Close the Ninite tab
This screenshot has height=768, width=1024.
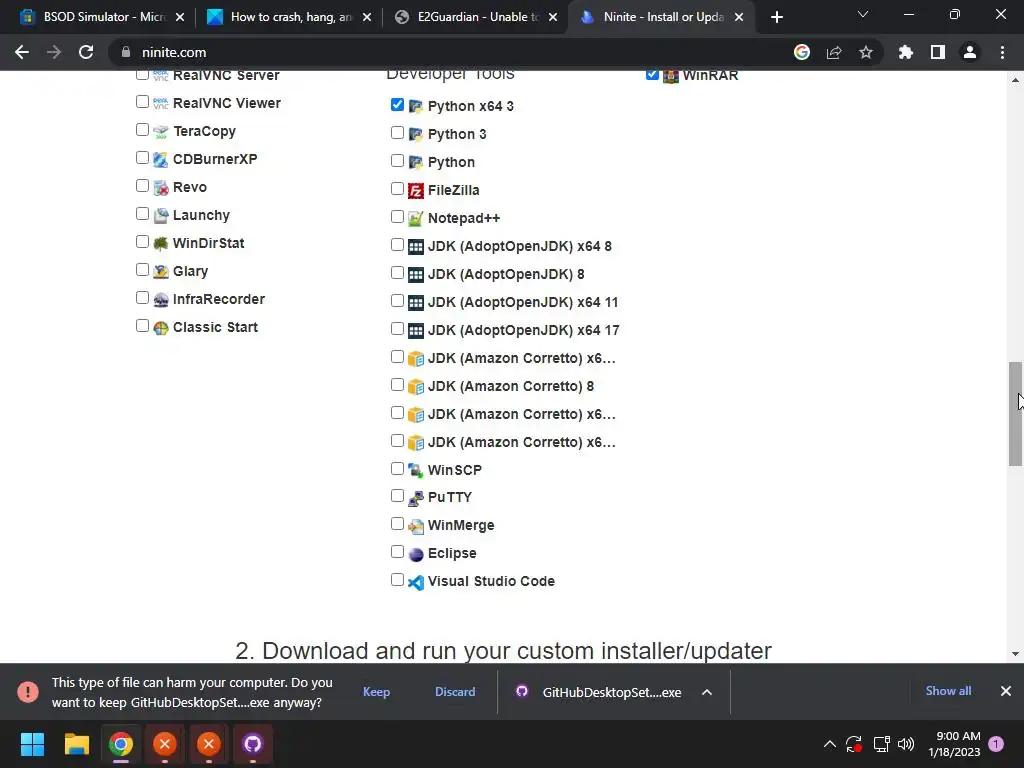click(739, 17)
